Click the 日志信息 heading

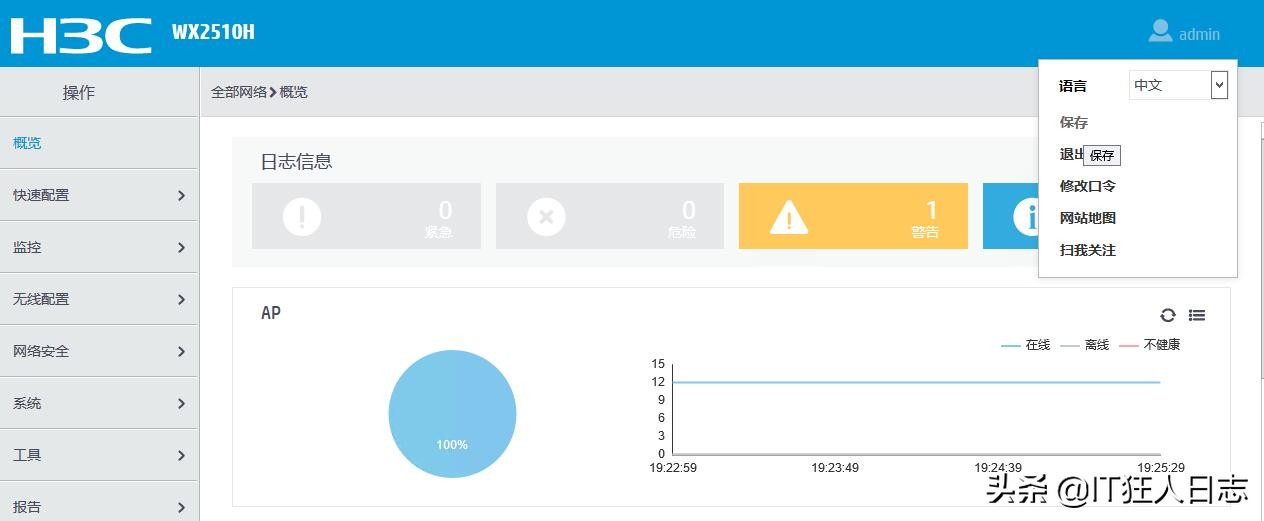tap(296, 161)
